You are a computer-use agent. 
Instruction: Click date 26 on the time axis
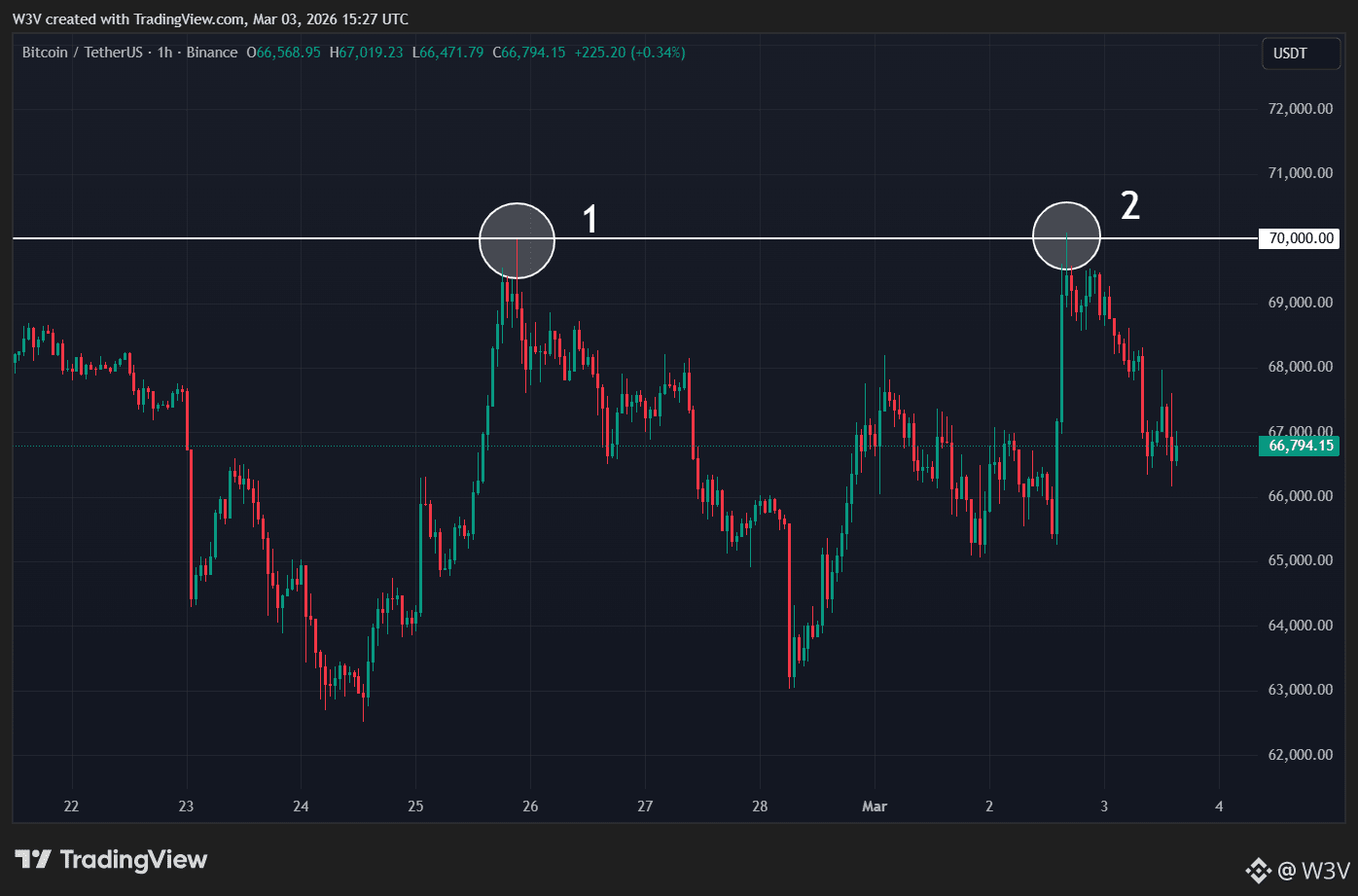click(530, 806)
